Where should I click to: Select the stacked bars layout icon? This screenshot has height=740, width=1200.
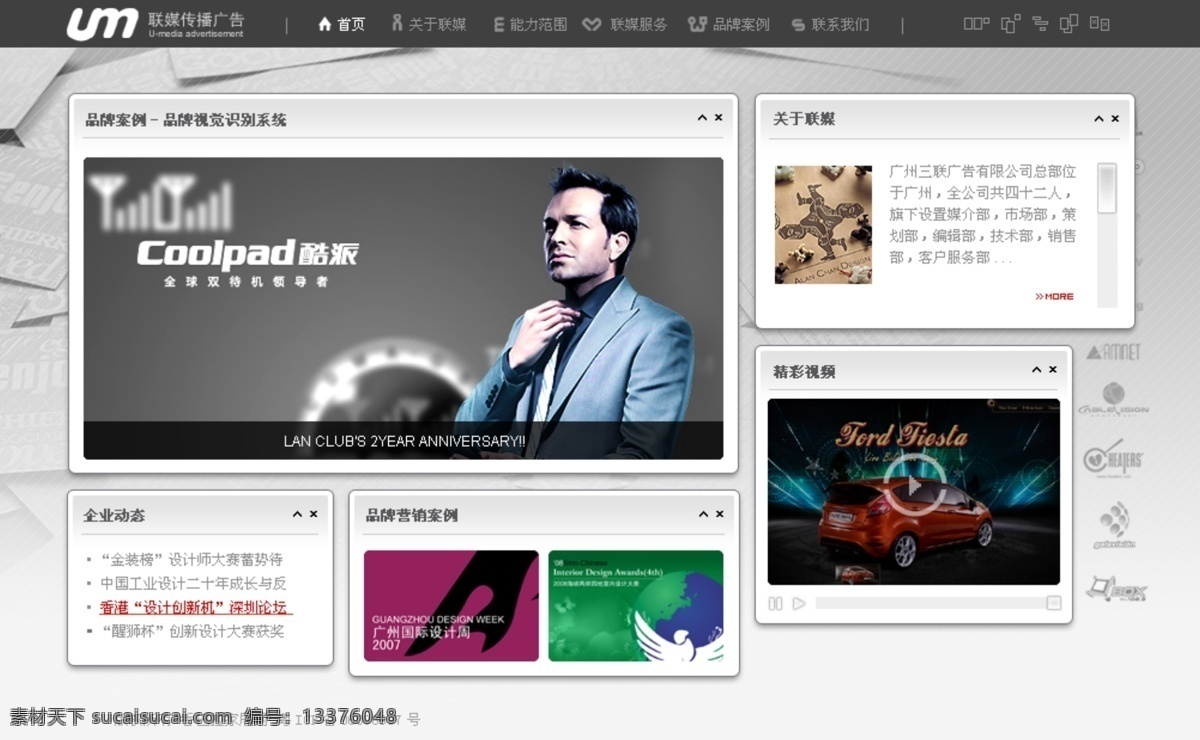[x=1040, y=23]
